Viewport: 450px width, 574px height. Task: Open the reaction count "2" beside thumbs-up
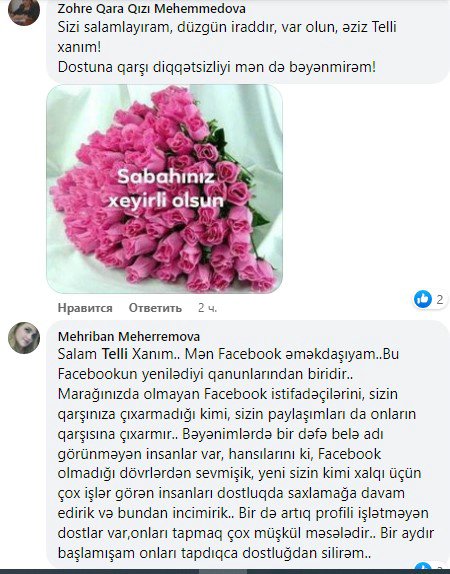point(440,299)
